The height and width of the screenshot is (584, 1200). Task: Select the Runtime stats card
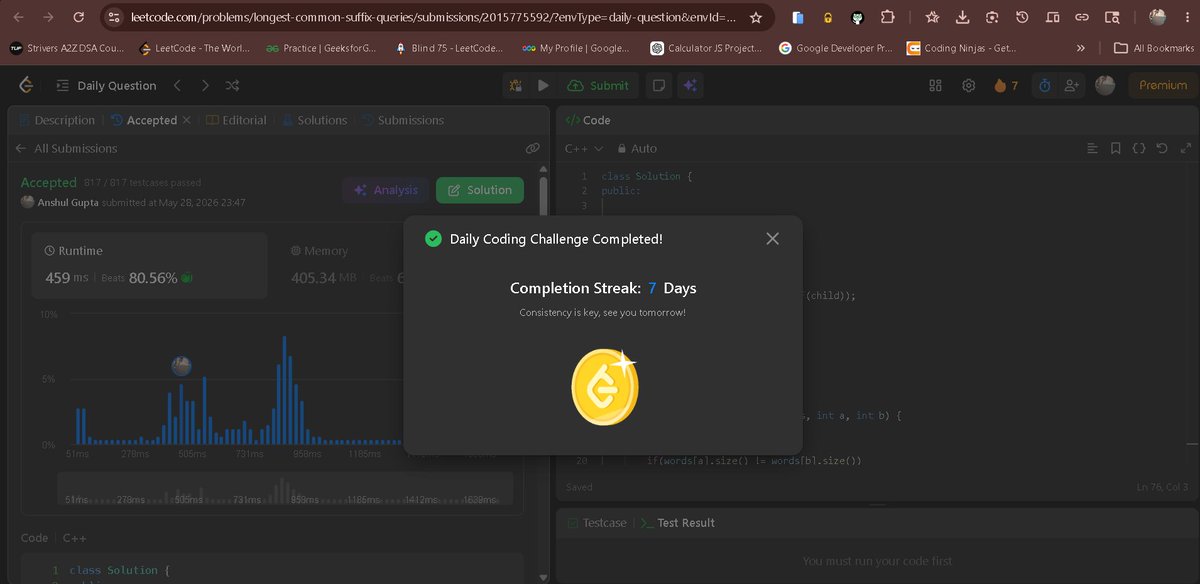click(x=149, y=266)
